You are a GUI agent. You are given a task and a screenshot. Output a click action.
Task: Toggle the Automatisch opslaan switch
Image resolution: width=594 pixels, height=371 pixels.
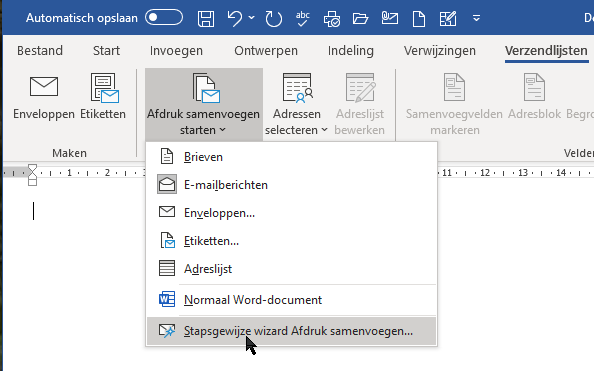tap(164, 18)
